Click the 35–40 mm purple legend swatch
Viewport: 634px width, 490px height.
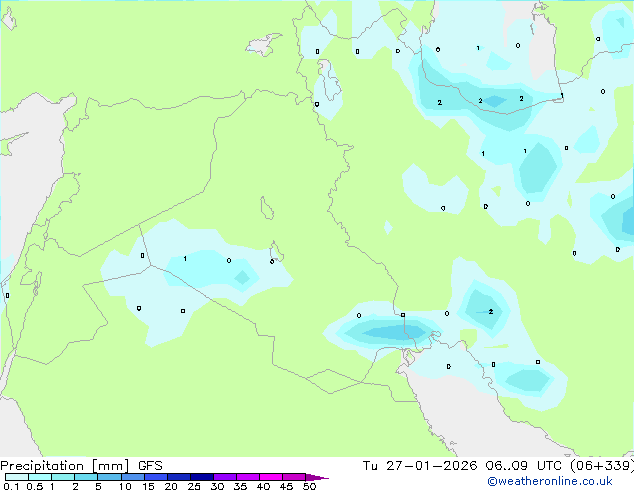pyautogui.click(x=248, y=477)
